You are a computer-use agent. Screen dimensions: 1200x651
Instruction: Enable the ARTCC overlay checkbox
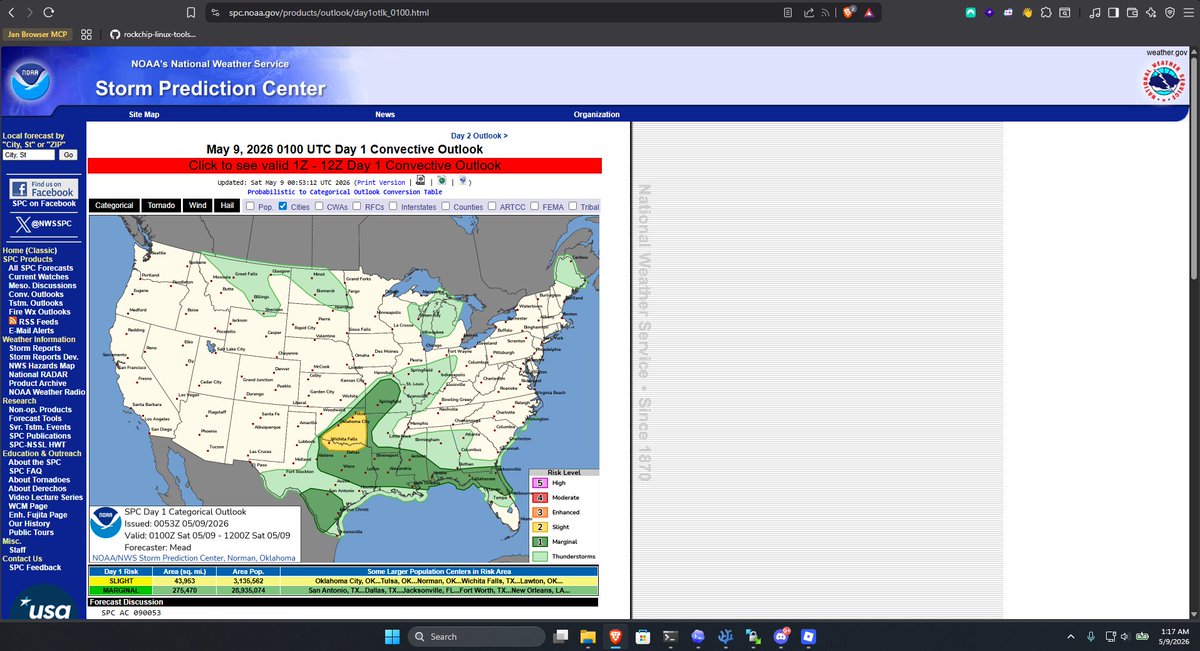[493, 206]
